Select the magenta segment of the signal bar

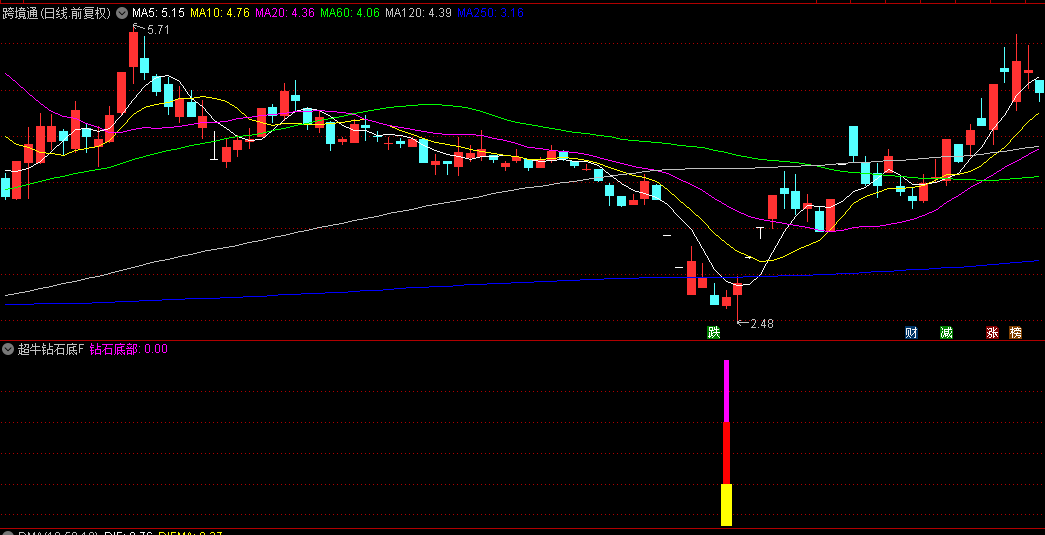[726, 391]
